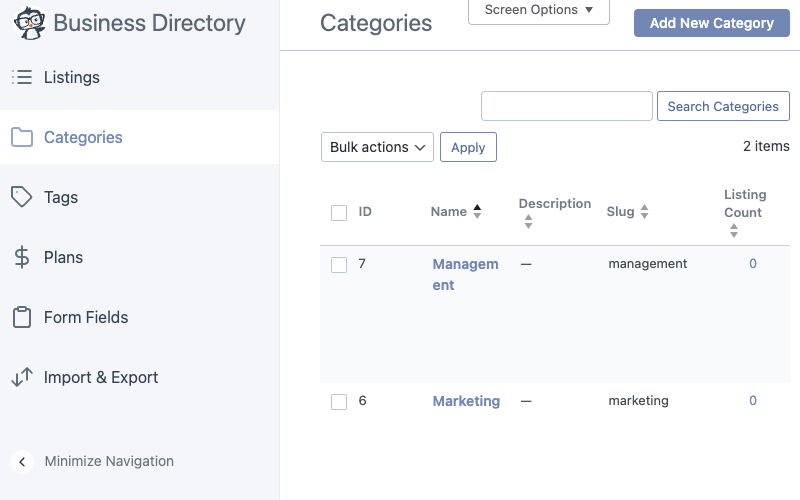The width and height of the screenshot is (800, 500).
Task: Expand the Screen Options panel
Action: [x=539, y=10]
